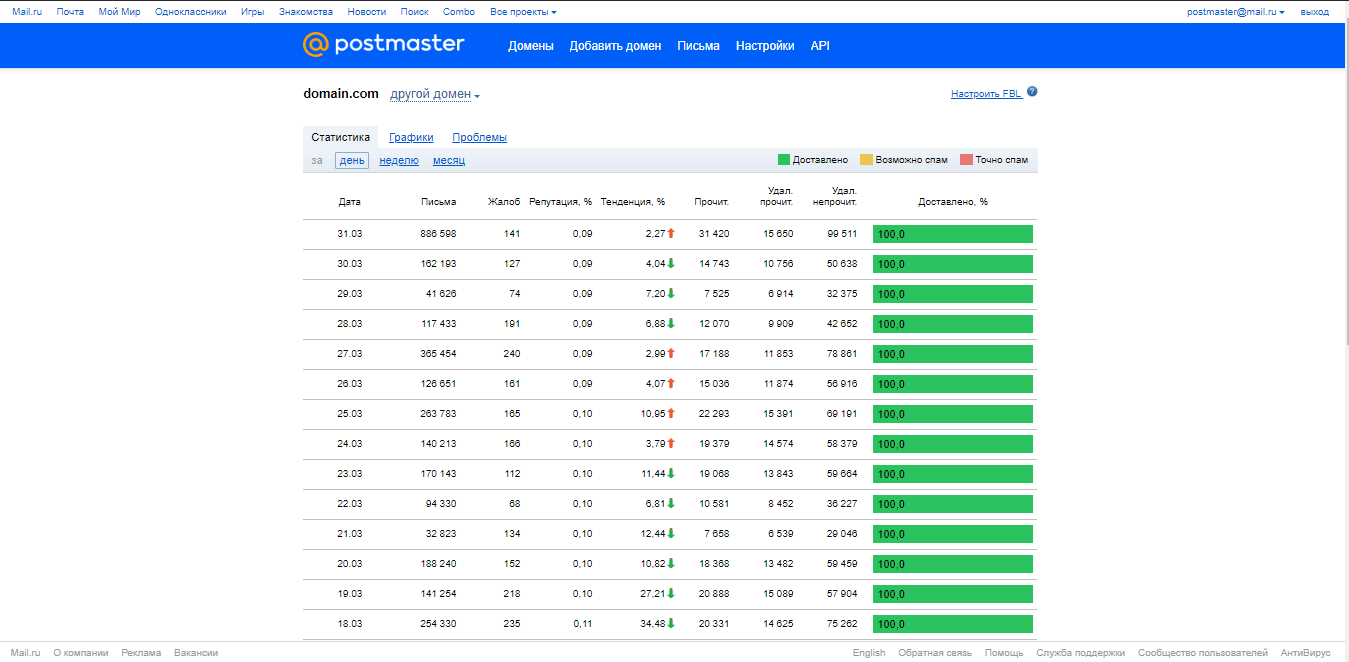
Task: Click the Postmaster logo icon
Action: coord(316,45)
